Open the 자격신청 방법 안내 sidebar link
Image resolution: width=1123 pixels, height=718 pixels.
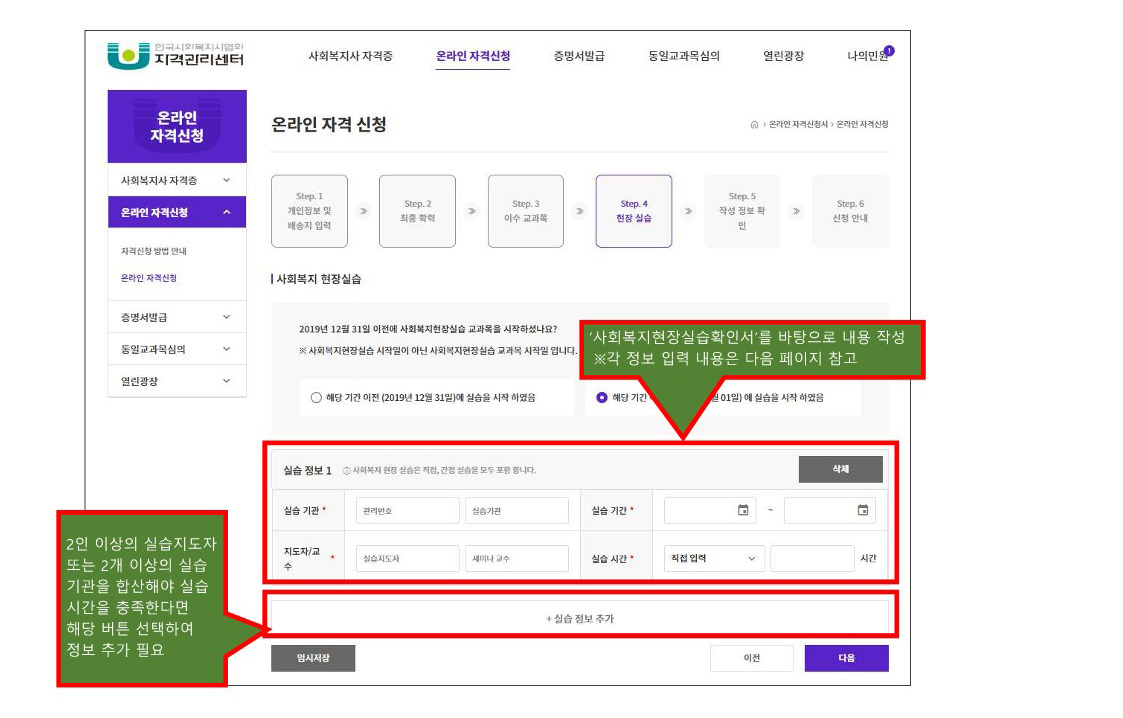click(153, 251)
